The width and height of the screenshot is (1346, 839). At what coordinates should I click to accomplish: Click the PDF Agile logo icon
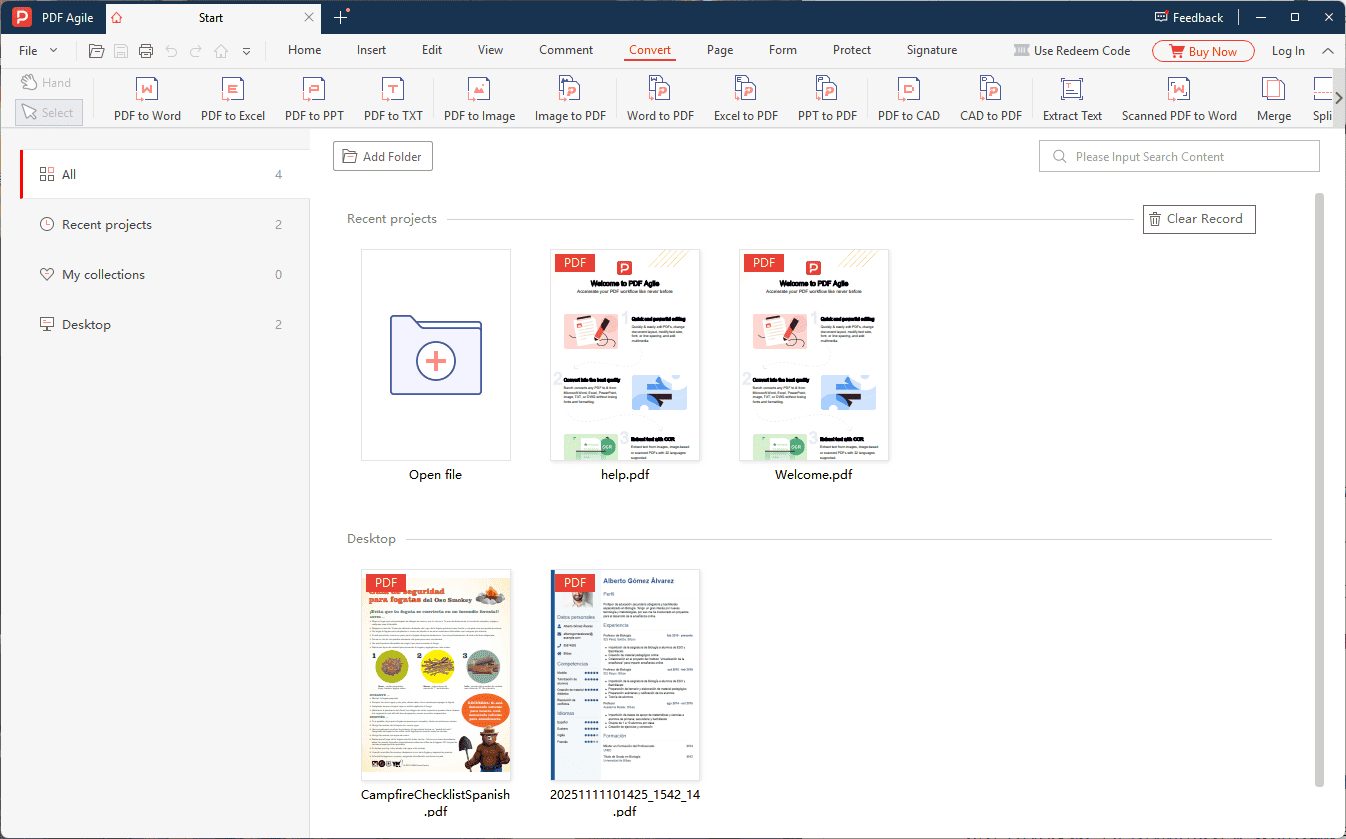[x=22, y=17]
